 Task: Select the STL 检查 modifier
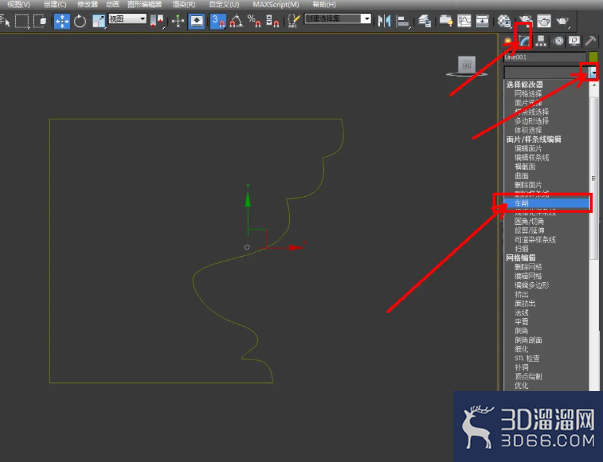click(x=527, y=358)
